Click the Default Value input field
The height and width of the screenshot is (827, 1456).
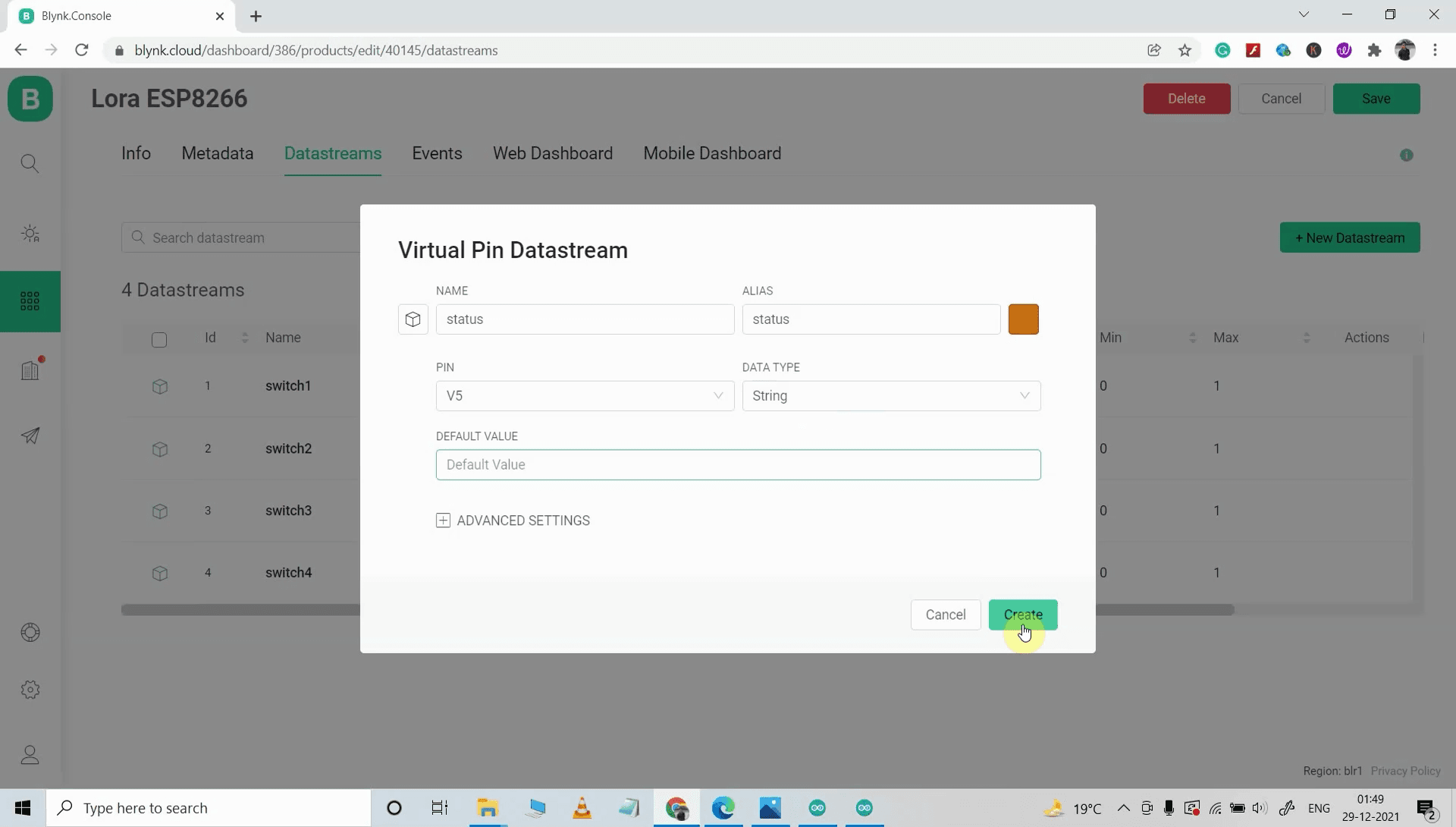[x=739, y=464]
